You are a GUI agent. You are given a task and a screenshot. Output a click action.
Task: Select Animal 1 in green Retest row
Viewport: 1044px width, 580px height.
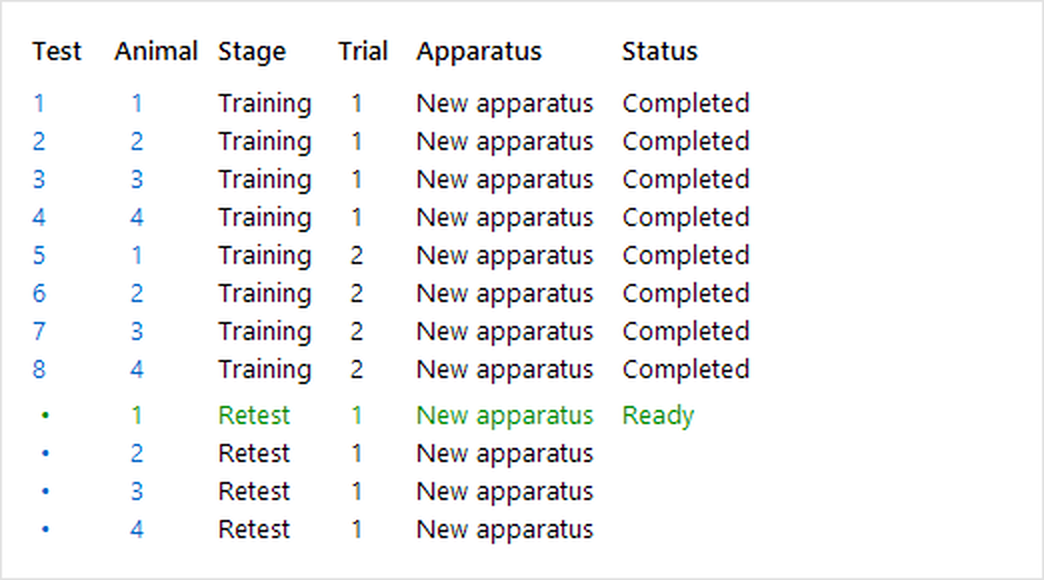pyautogui.click(x=136, y=416)
